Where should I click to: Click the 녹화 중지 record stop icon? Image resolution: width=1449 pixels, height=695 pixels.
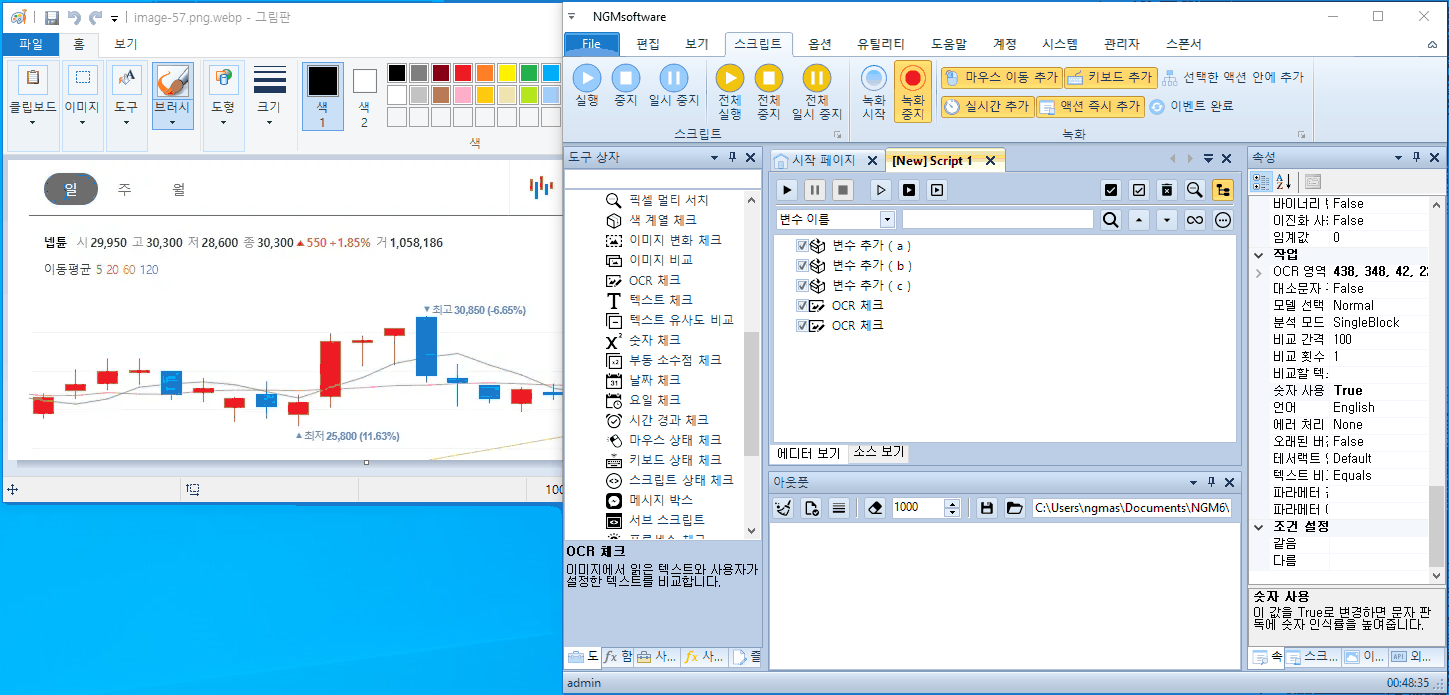(x=913, y=78)
